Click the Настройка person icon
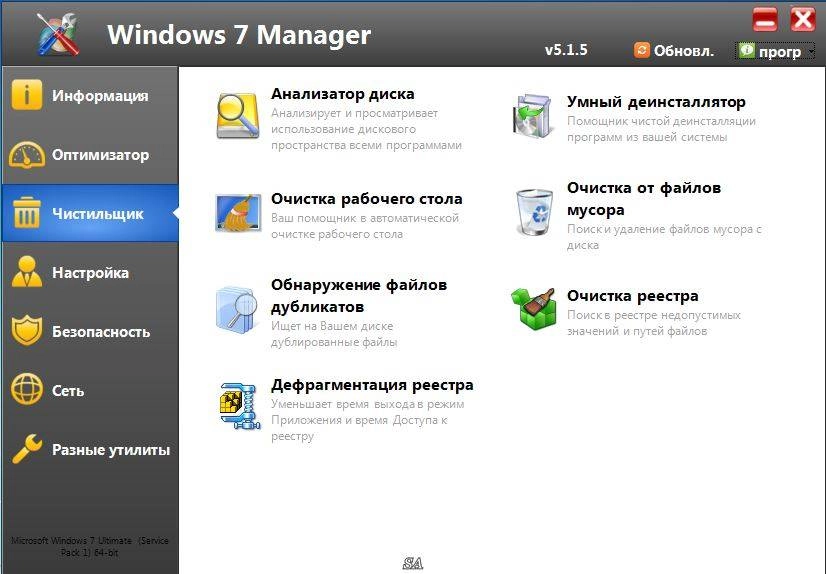 point(26,272)
